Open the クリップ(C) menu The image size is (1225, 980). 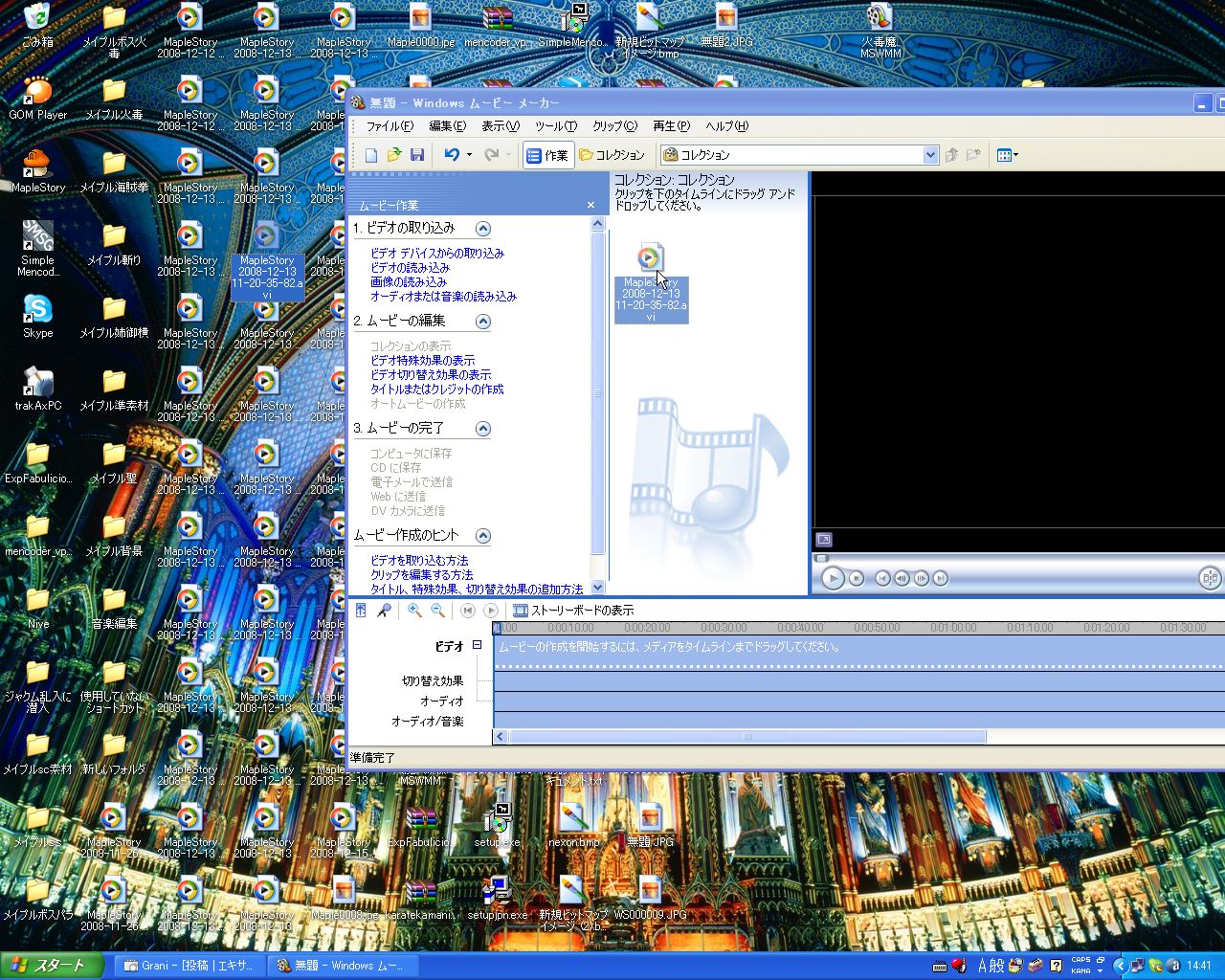click(615, 126)
